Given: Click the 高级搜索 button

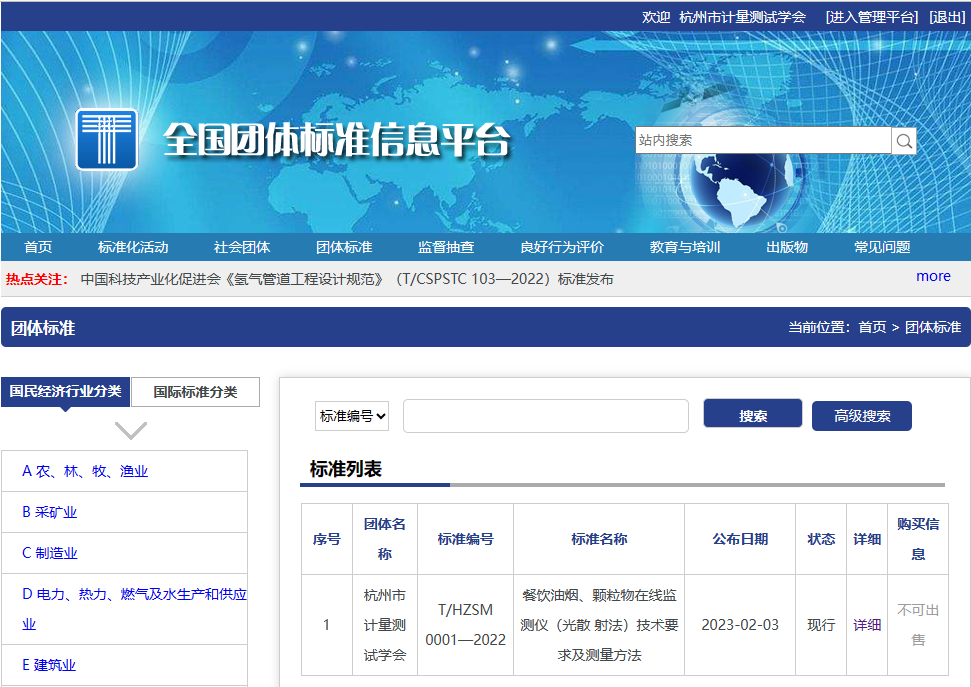Looking at the screenshot, I should pos(862,416).
